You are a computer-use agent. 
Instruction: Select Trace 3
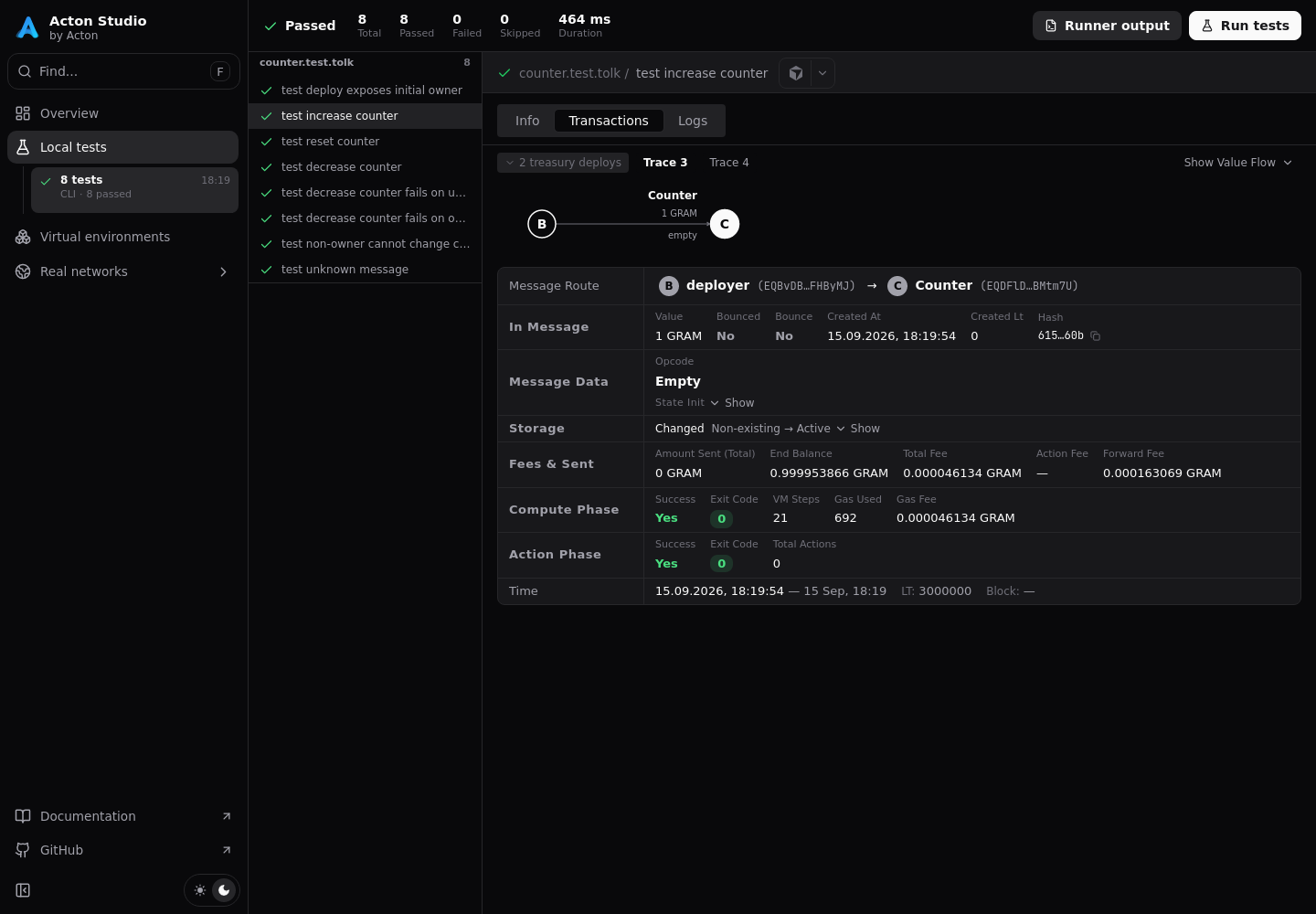665,163
